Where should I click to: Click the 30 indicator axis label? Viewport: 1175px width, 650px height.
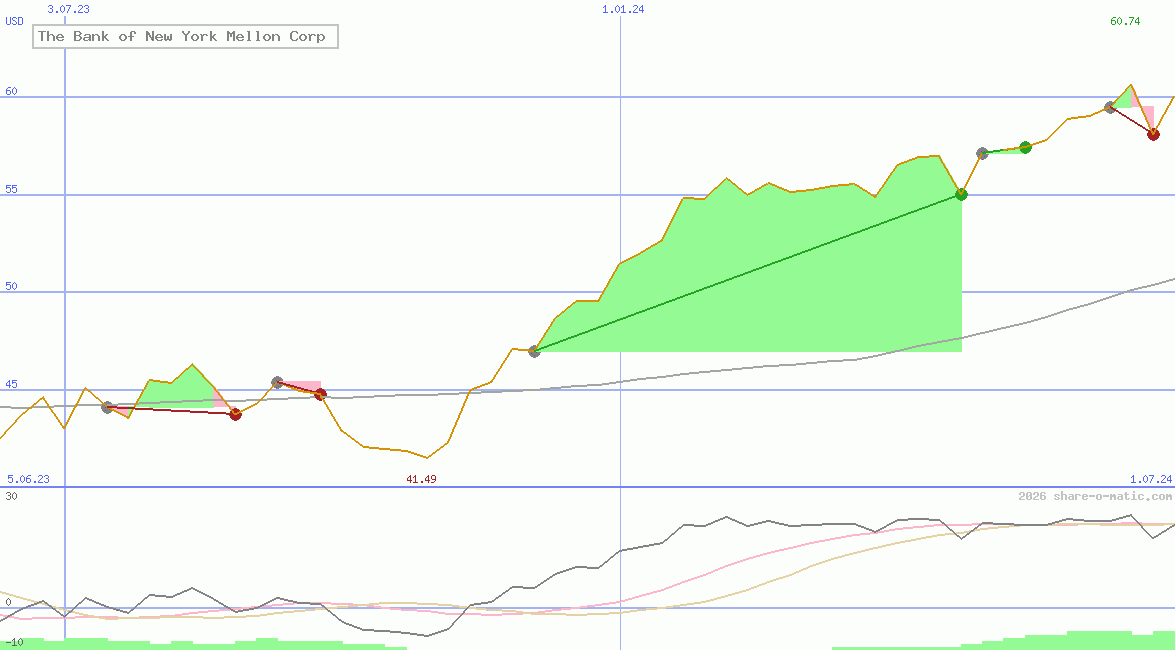point(11,496)
